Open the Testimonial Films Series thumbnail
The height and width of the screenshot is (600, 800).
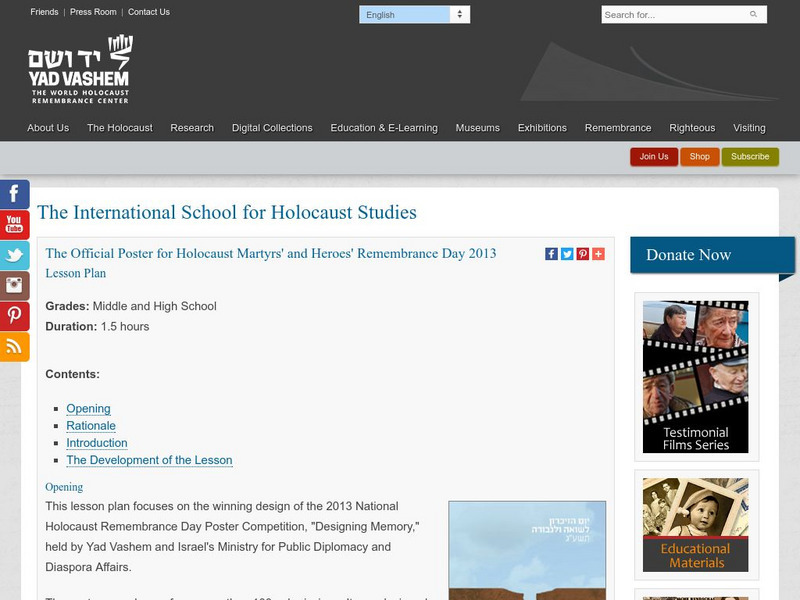coord(696,375)
